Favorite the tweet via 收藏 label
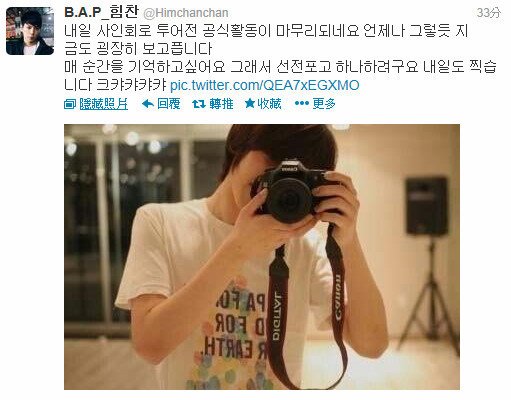The height and width of the screenshot is (400, 511). pos(269,104)
